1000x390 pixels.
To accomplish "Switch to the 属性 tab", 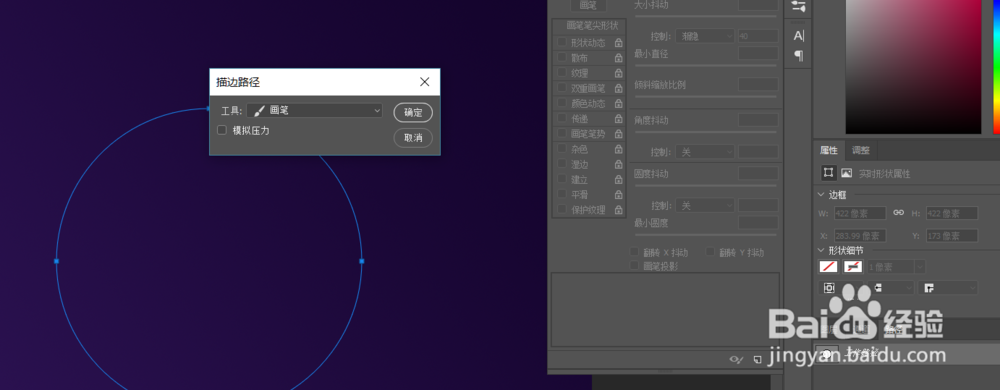I will pyautogui.click(x=828, y=150).
